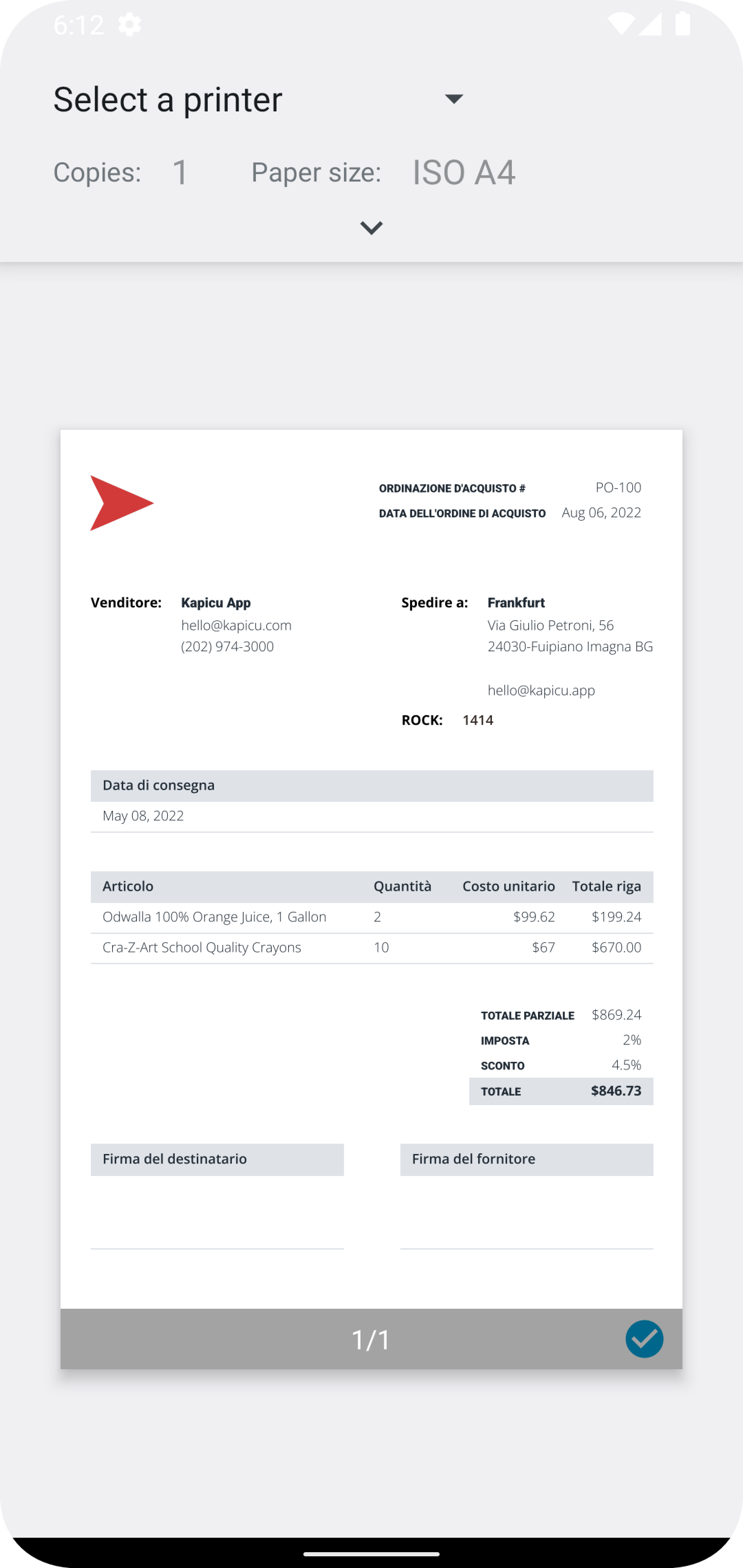Open the Select a printer dropdown

point(259,99)
